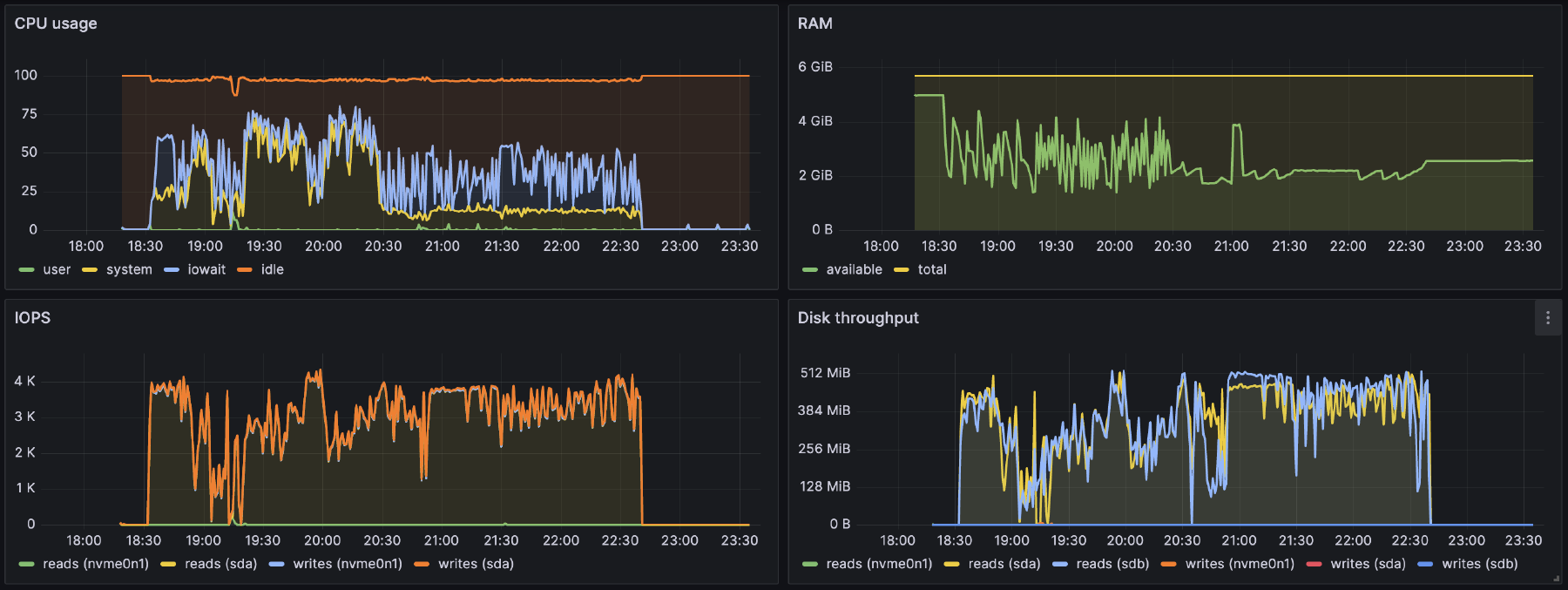Toggle reads (sda) in IOPS legend
The image size is (1568, 590).
(x=220, y=564)
